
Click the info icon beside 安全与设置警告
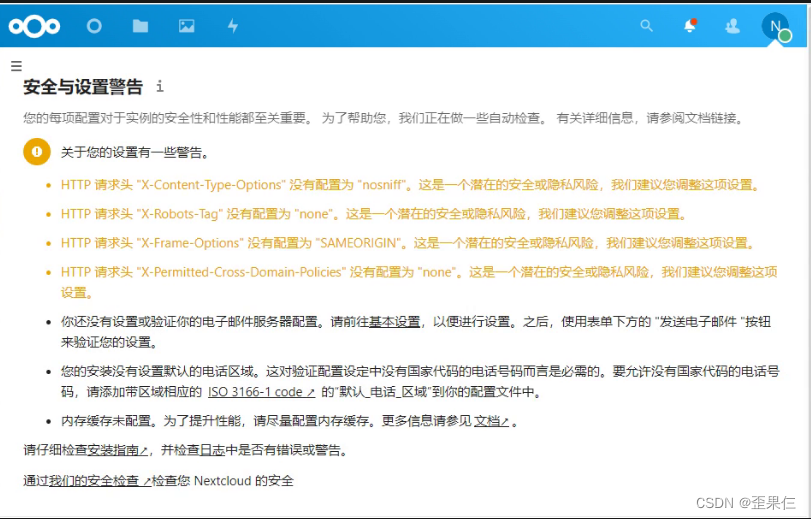pyautogui.click(x=160, y=86)
